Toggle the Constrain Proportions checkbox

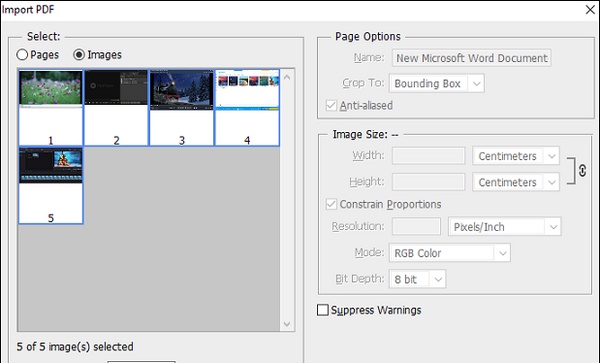pos(331,204)
